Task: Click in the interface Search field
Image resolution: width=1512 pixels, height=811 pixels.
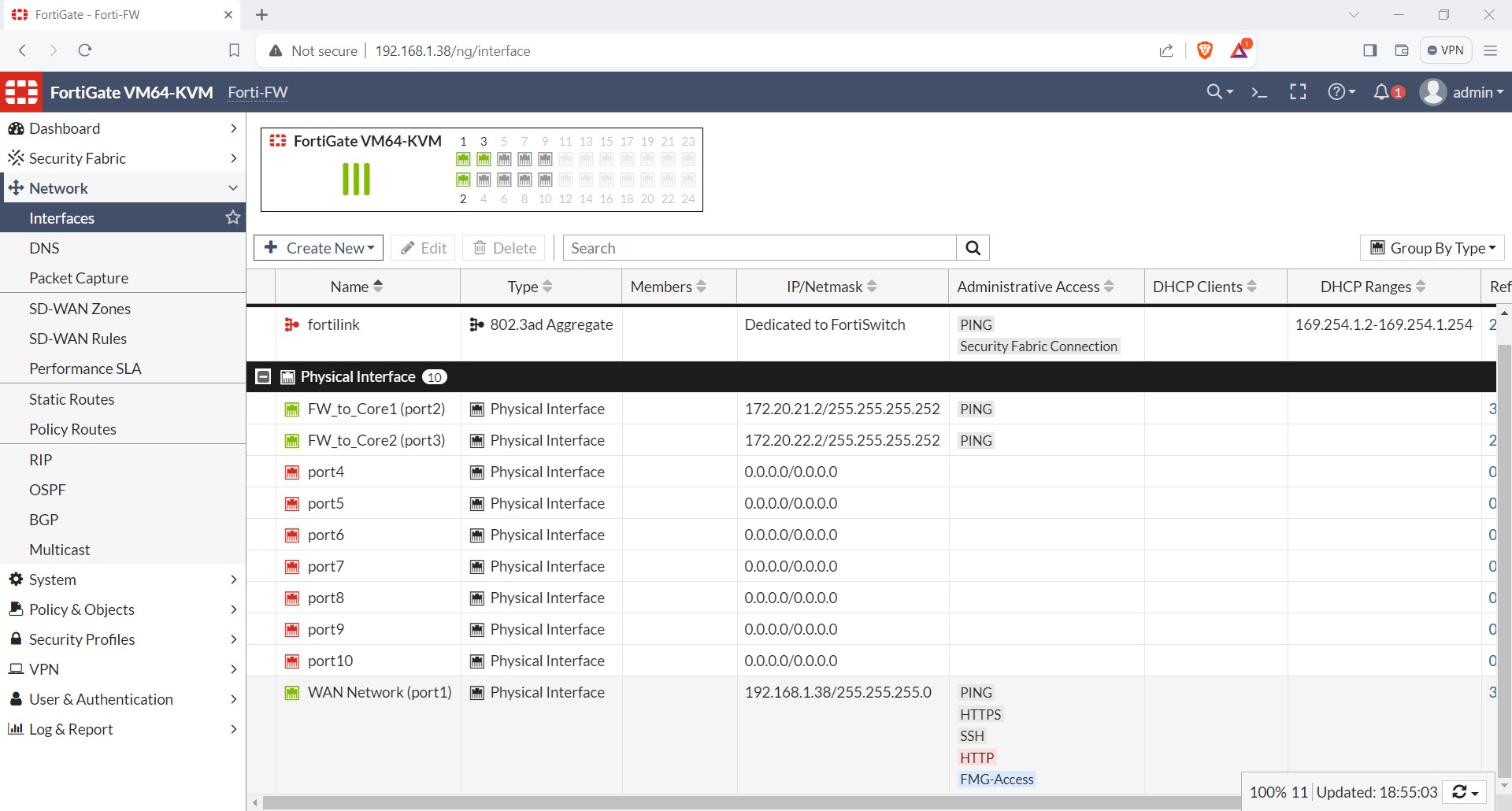Action: click(760, 248)
